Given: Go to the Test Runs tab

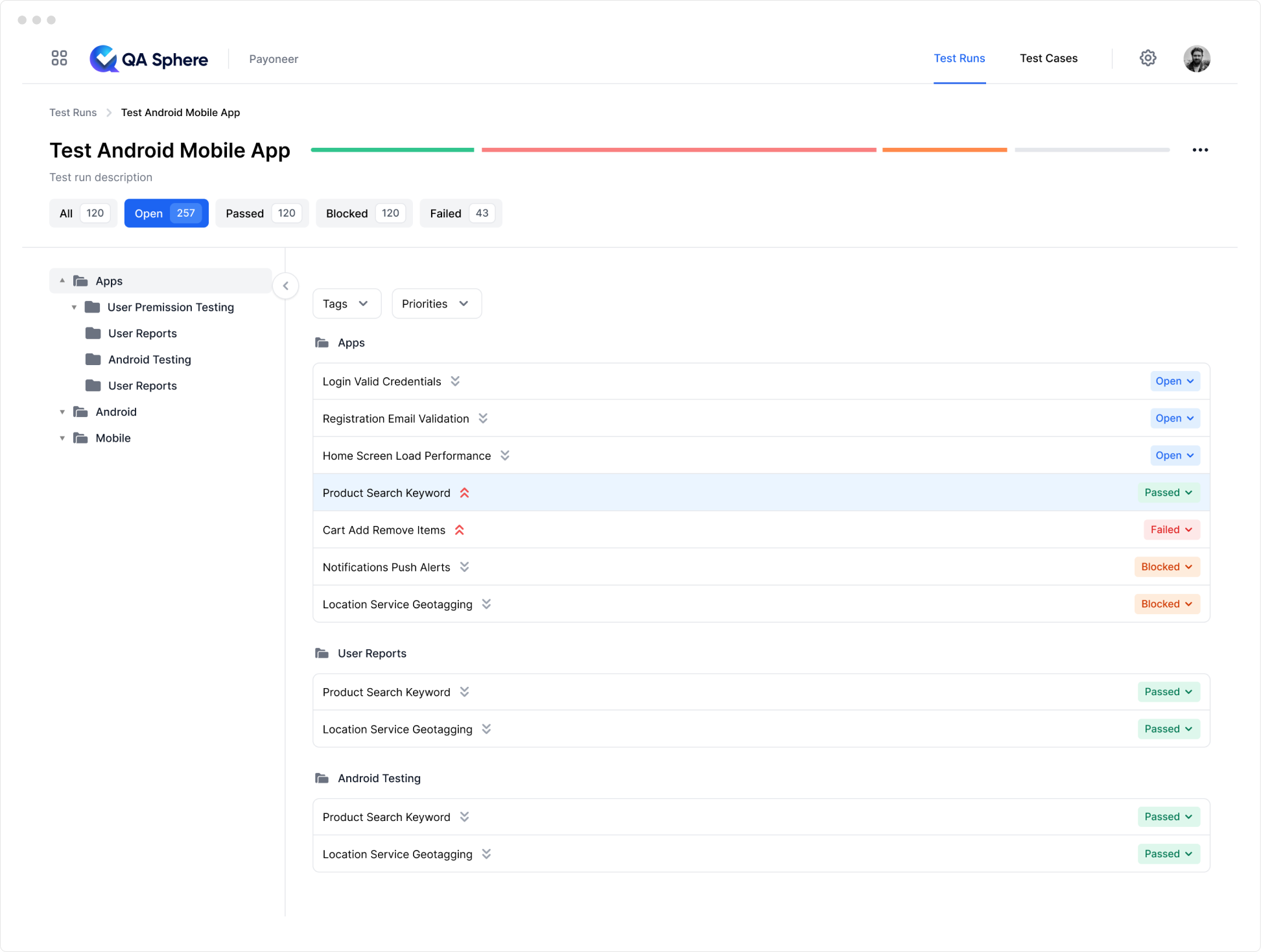Looking at the screenshot, I should click(959, 58).
